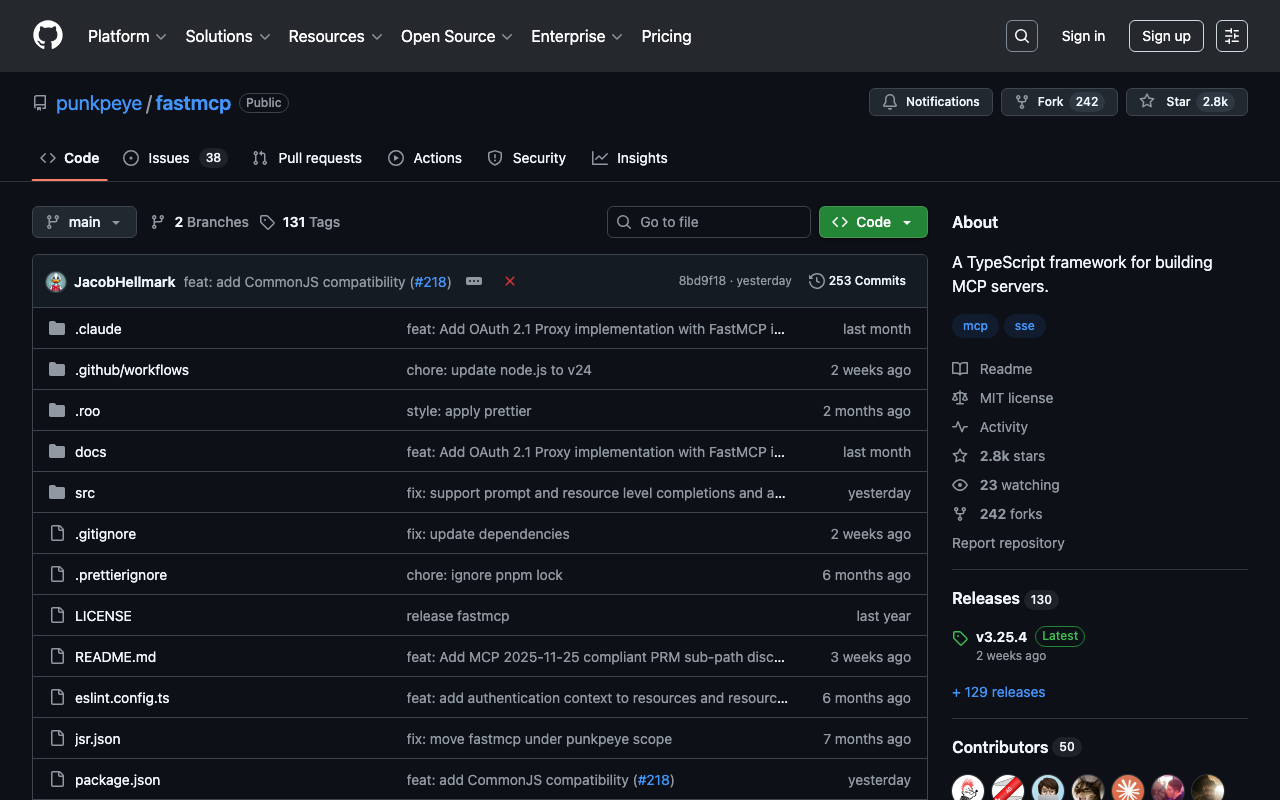Open the search magnifier icon
This screenshot has width=1280, height=800.
click(1022, 36)
